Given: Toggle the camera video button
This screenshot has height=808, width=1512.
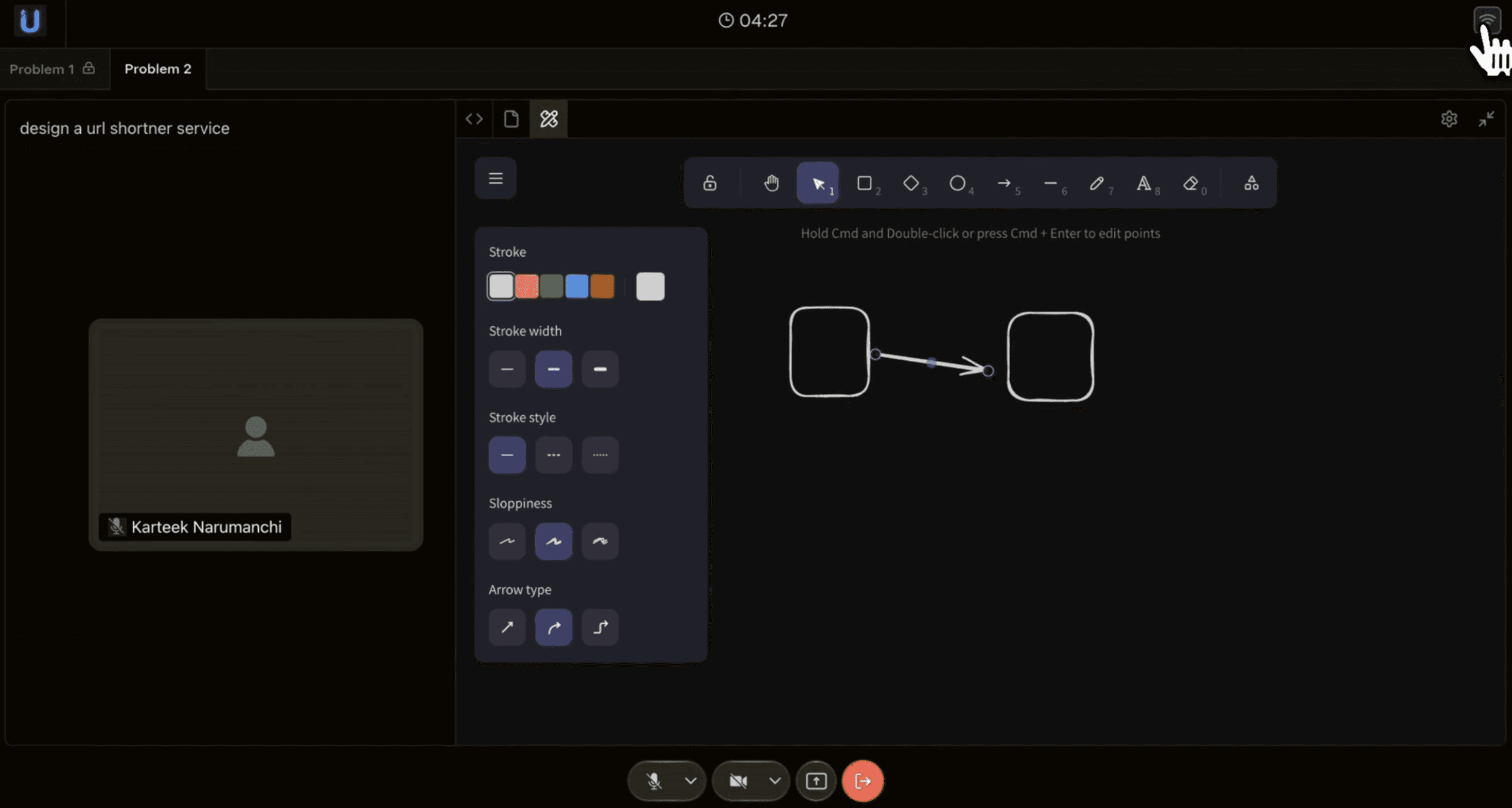Looking at the screenshot, I should [738, 781].
